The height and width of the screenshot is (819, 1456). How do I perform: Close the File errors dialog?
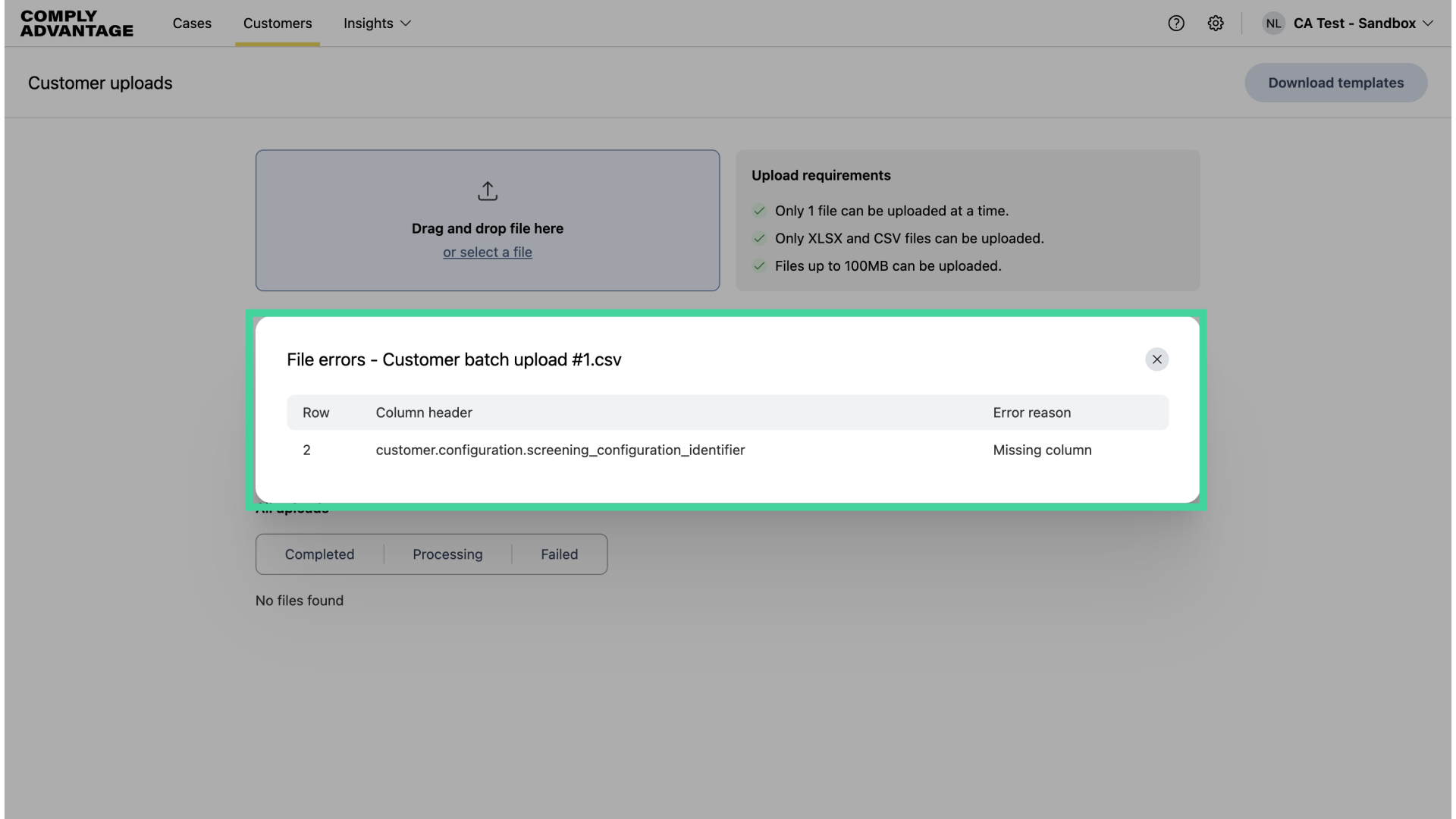click(x=1156, y=359)
